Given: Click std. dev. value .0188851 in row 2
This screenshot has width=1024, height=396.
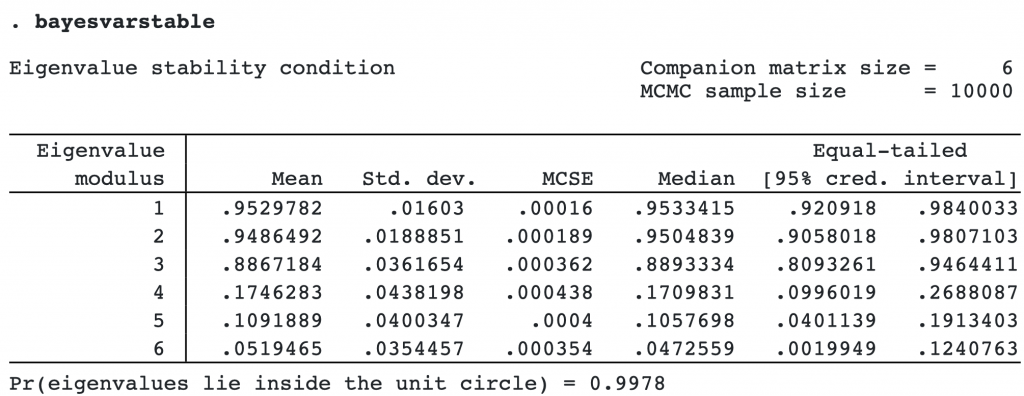Looking at the screenshot, I should click(413, 236).
